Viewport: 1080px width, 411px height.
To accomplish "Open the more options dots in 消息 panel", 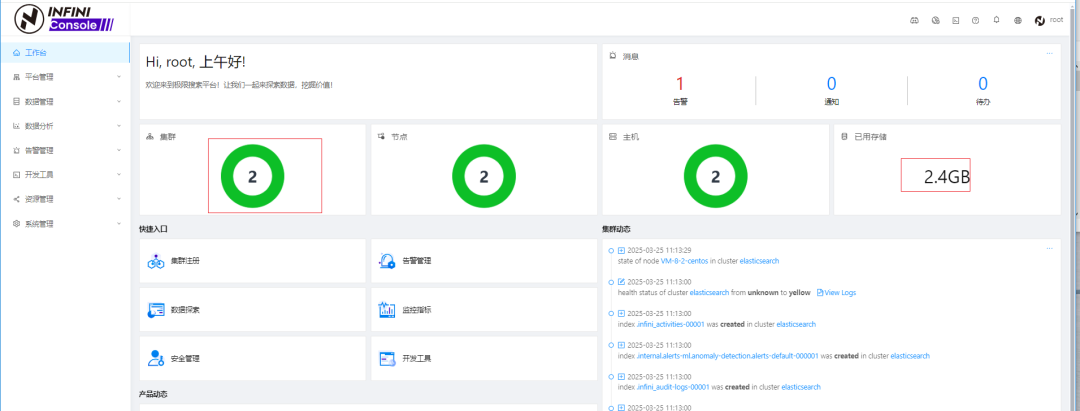I will click(x=1049, y=53).
